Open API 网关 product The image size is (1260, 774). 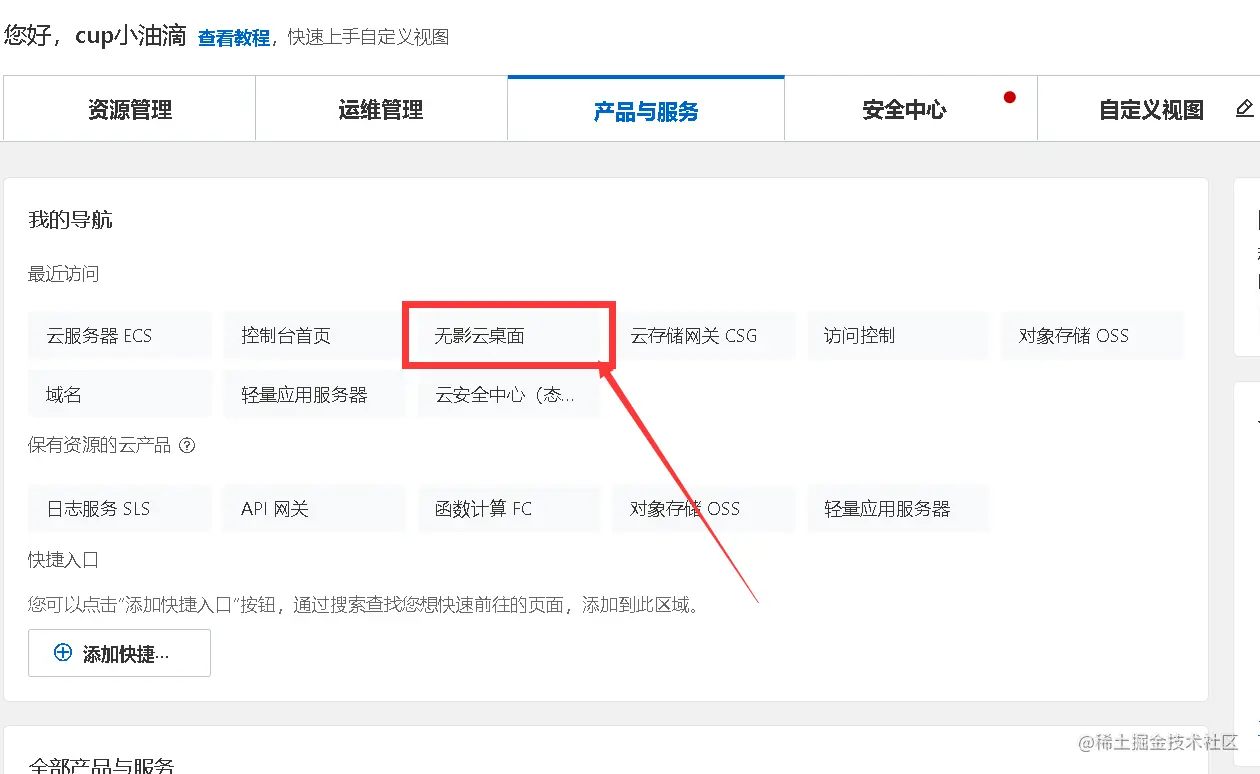tap(314, 509)
